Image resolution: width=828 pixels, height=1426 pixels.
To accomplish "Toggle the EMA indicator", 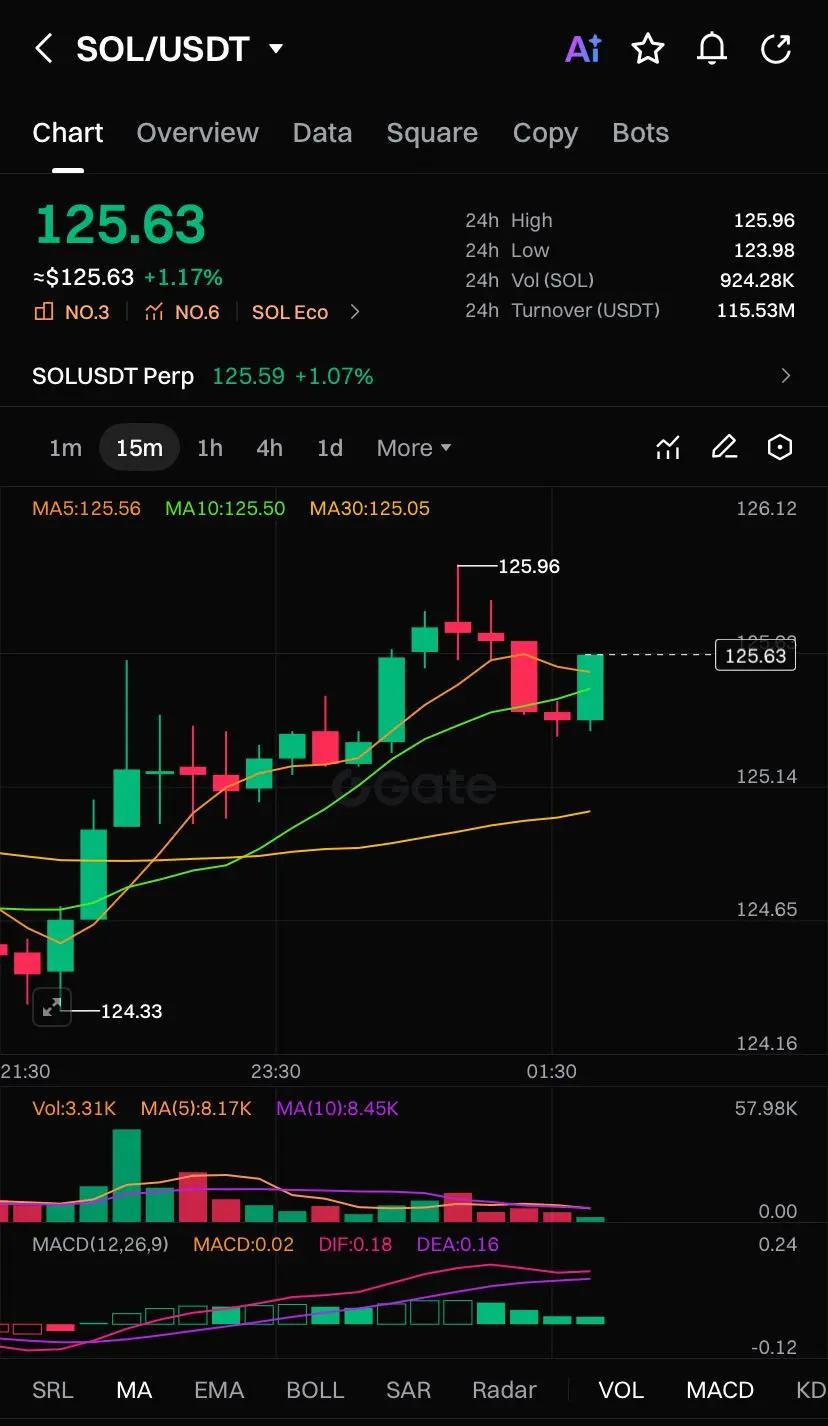I will tap(219, 1390).
